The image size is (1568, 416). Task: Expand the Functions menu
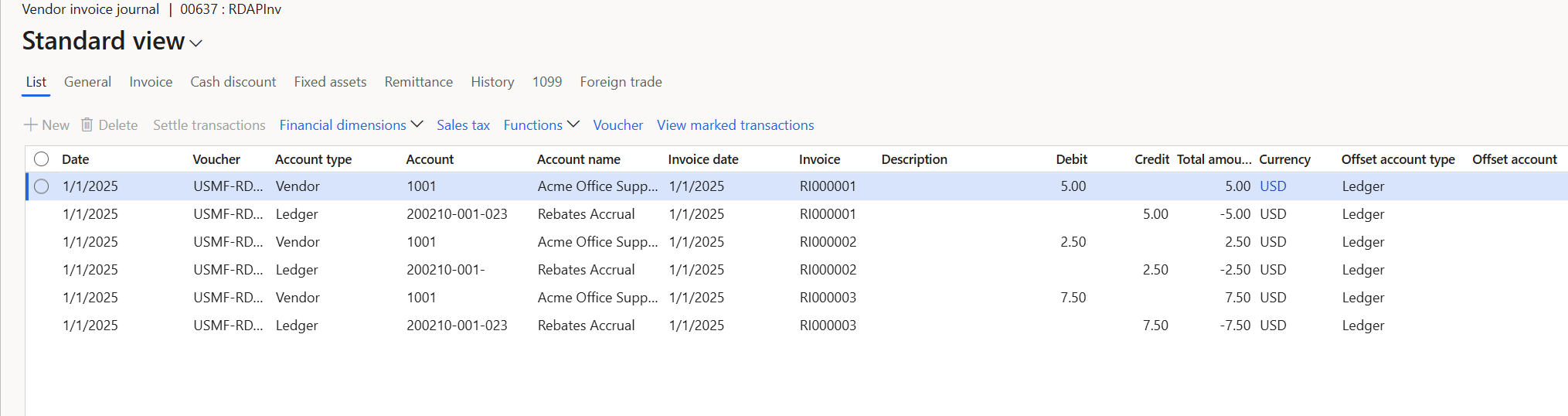(541, 125)
